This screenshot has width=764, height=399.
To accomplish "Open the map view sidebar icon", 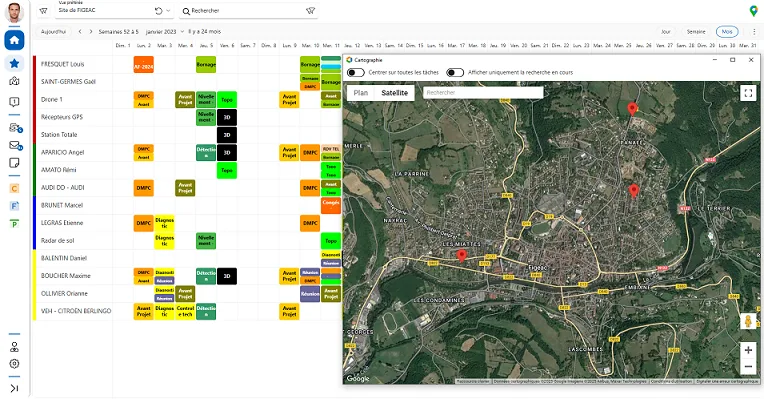I will 14,81.
